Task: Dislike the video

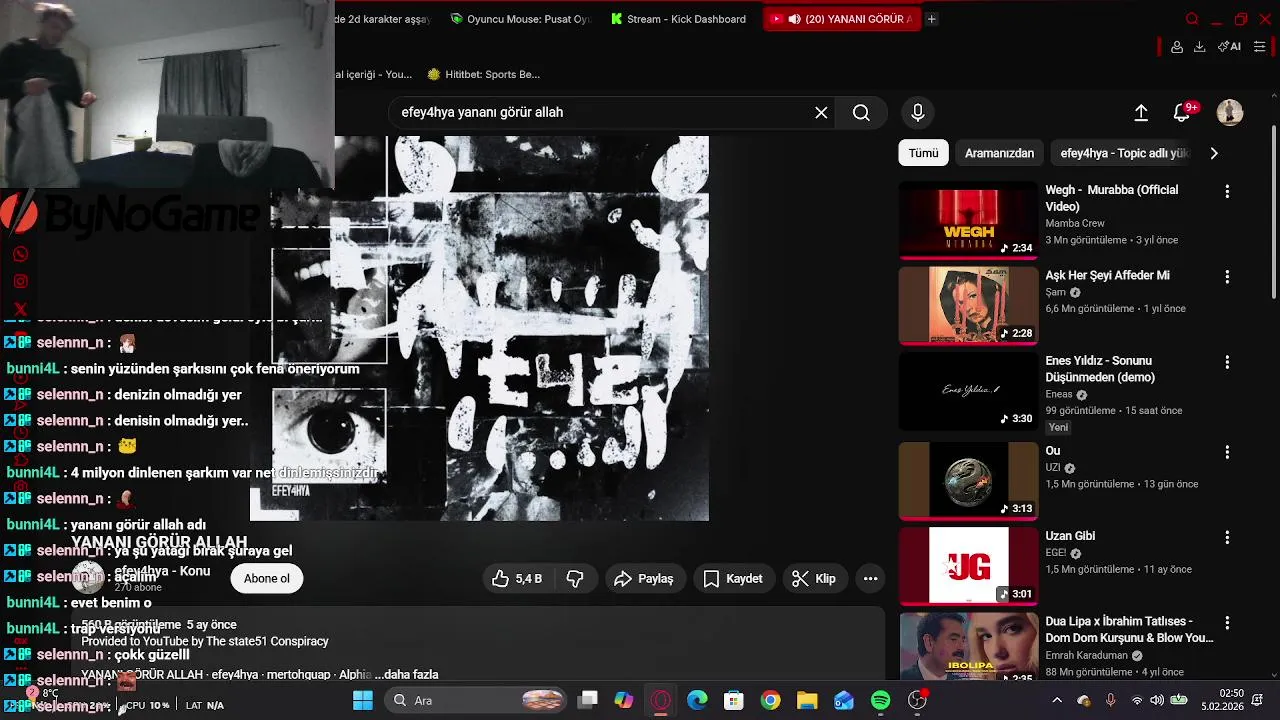Action: click(x=575, y=579)
